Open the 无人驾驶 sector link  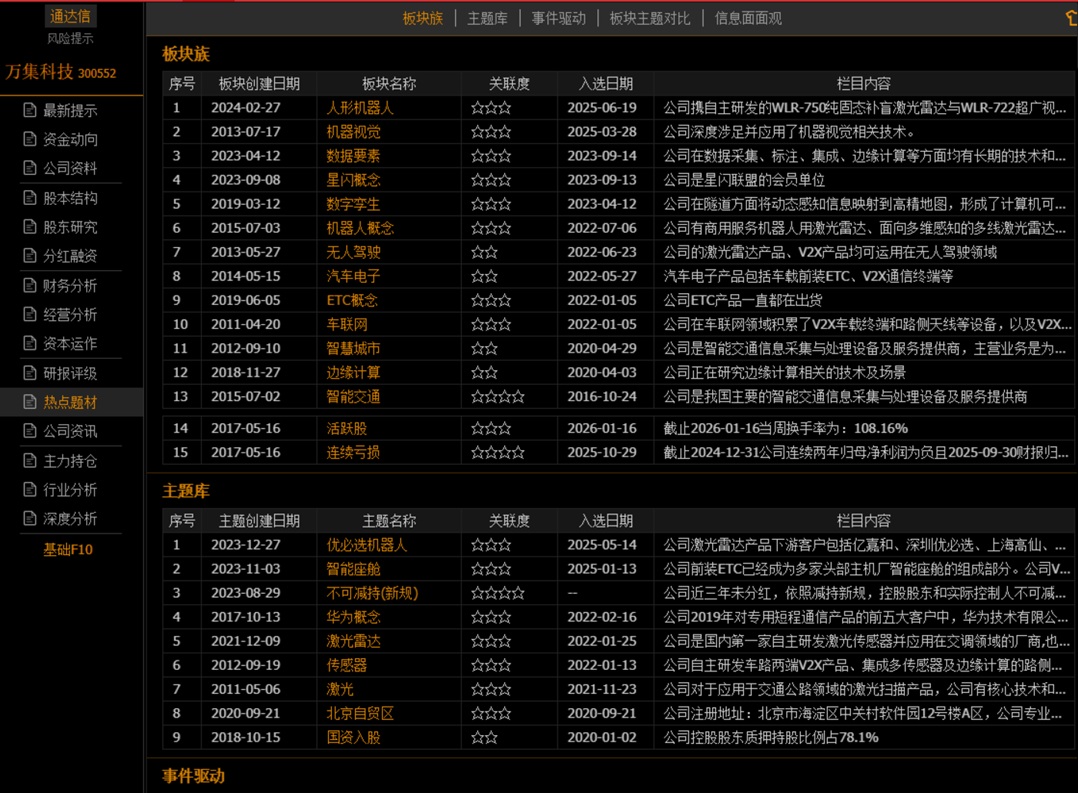point(353,252)
